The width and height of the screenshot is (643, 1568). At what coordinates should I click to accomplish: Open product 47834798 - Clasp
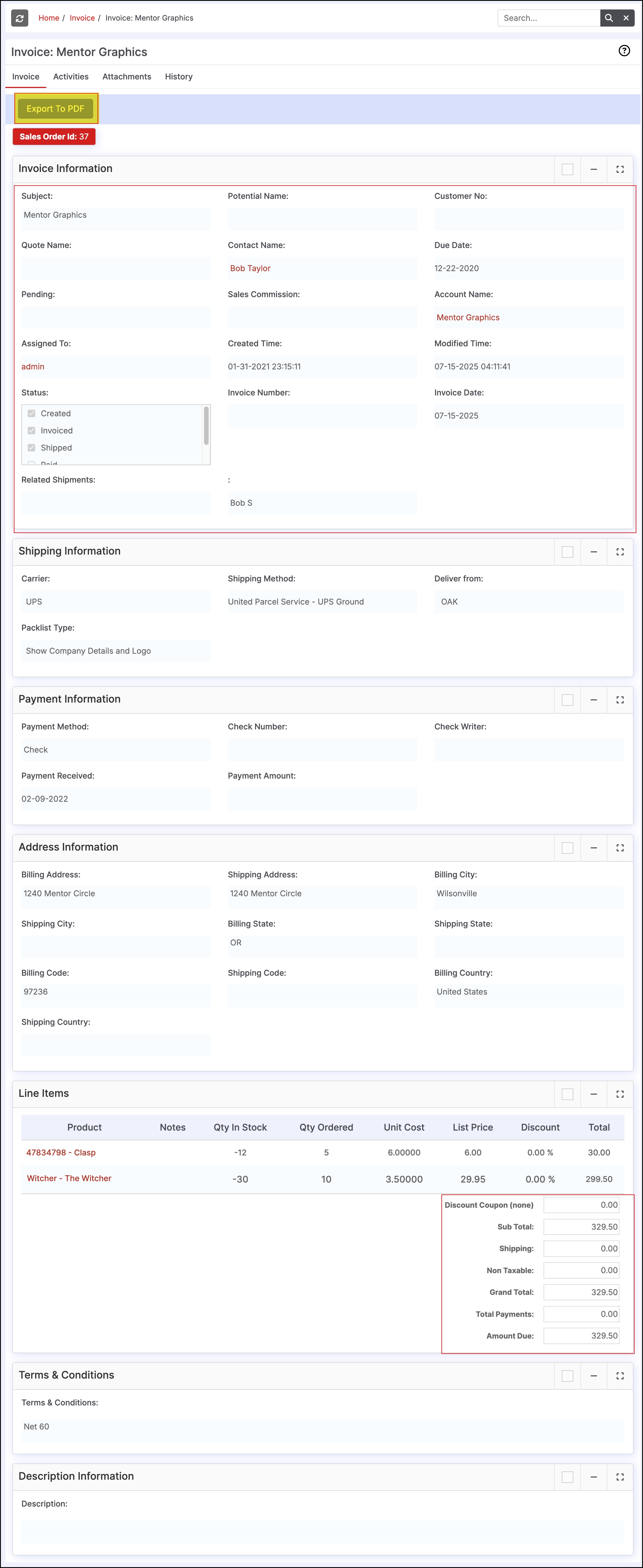tap(61, 1152)
